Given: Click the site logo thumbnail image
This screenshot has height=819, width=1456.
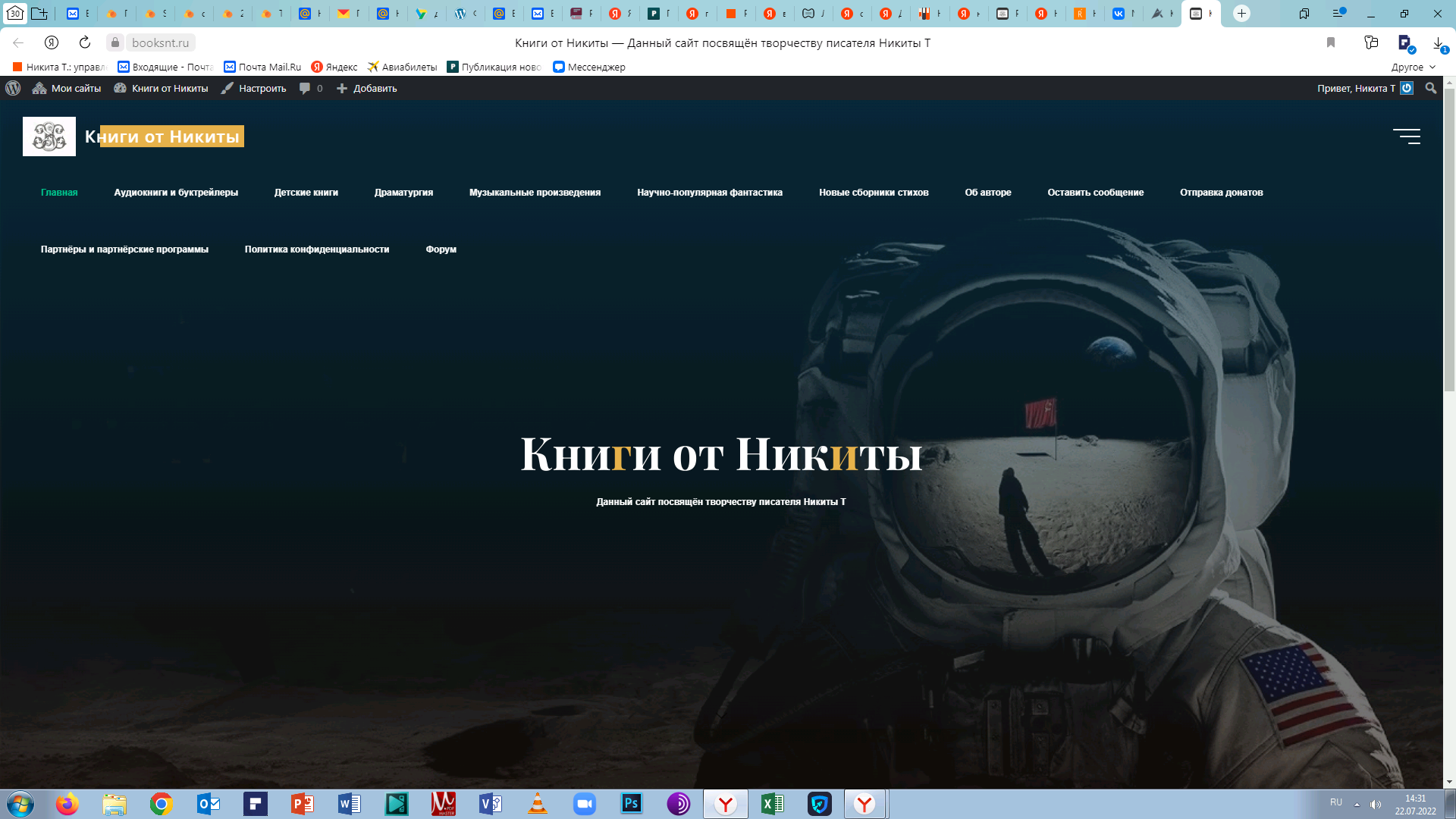Looking at the screenshot, I should [49, 136].
